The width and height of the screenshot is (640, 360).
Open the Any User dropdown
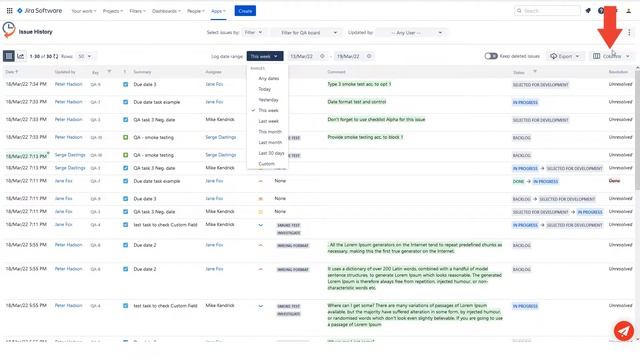coord(411,33)
